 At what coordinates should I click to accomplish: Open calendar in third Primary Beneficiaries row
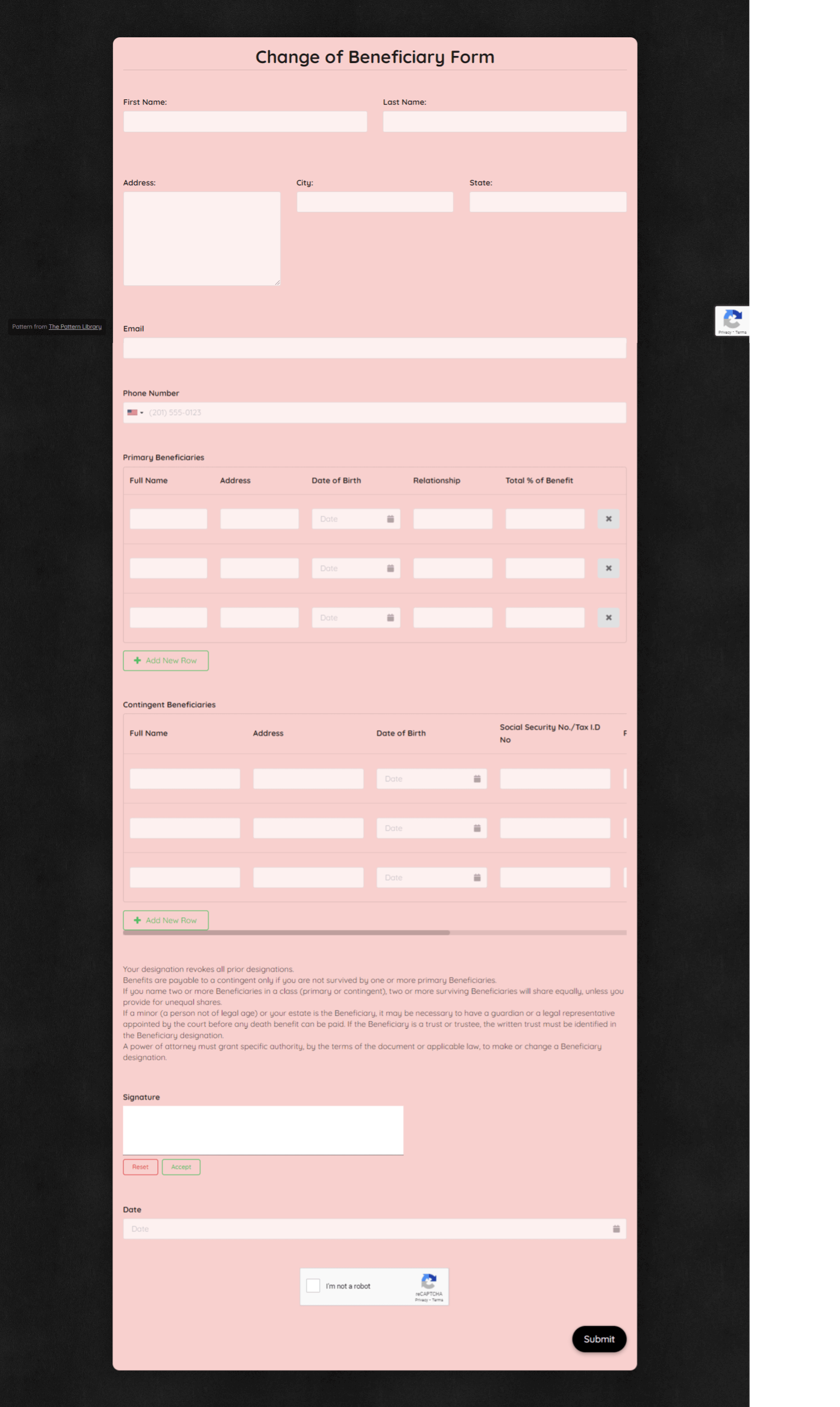[x=390, y=617]
